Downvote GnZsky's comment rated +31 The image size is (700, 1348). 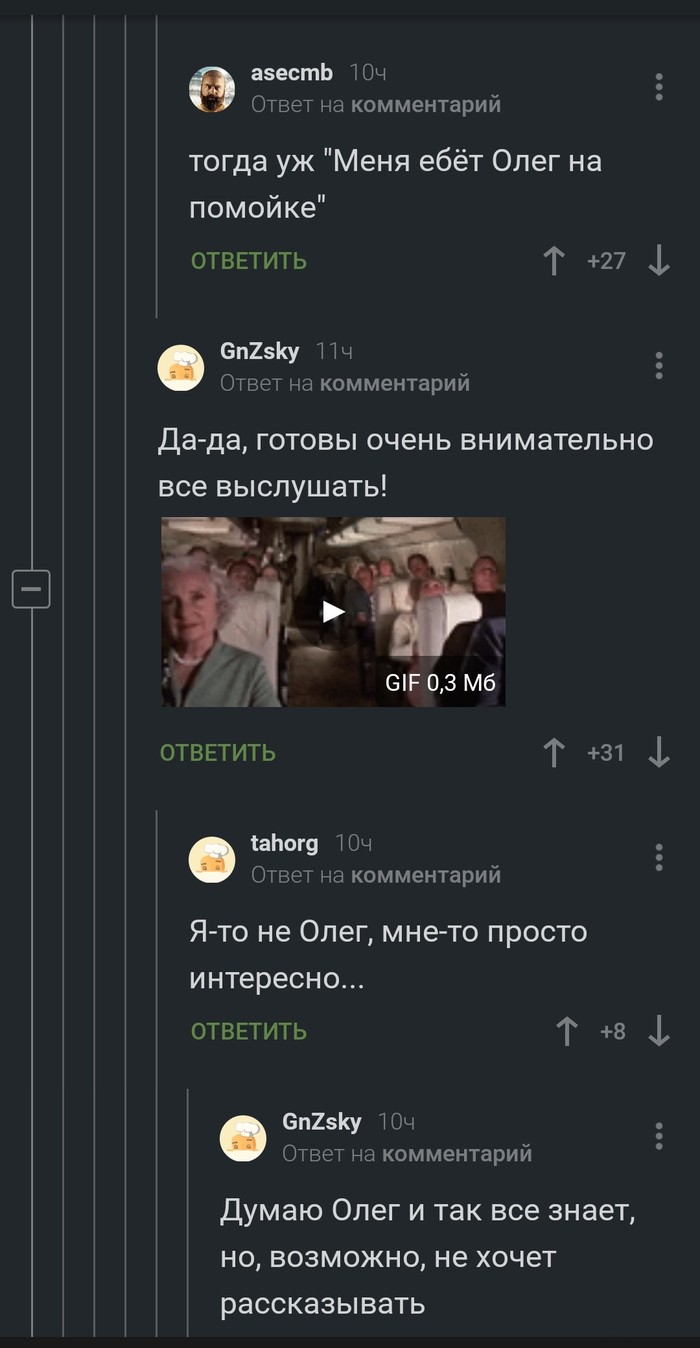click(x=659, y=752)
